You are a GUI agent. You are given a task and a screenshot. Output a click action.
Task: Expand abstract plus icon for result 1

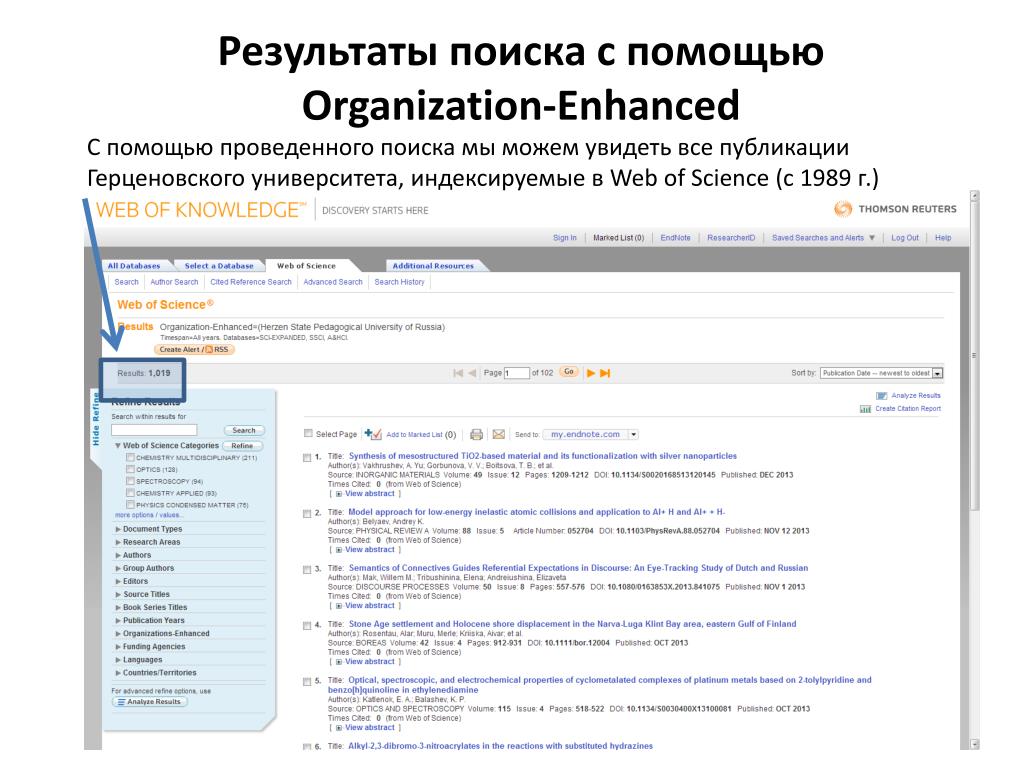click(x=338, y=494)
